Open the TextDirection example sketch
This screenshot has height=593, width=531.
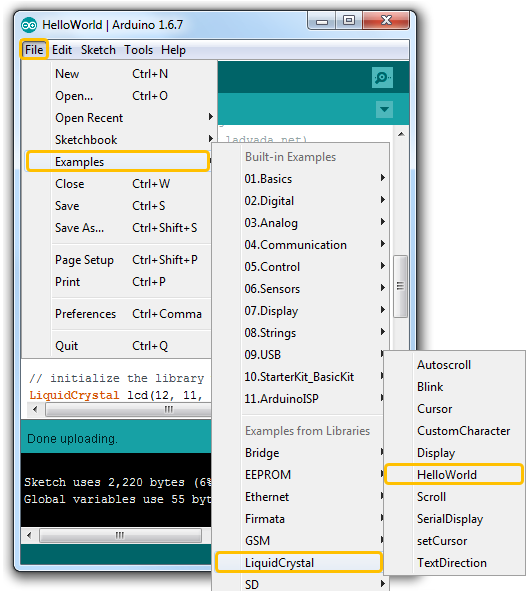[455, 562]
